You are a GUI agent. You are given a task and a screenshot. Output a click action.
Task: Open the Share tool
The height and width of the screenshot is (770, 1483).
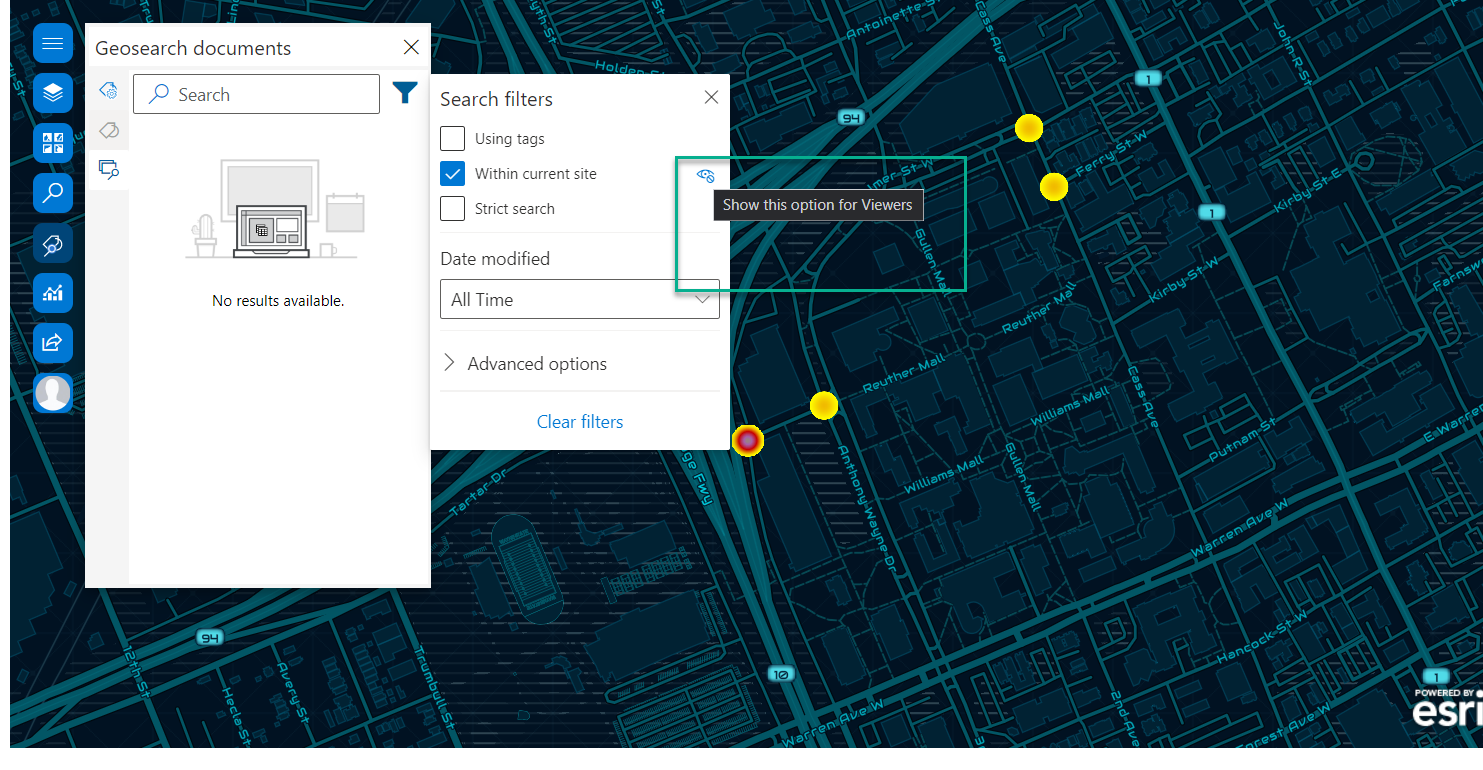[53, 343]
